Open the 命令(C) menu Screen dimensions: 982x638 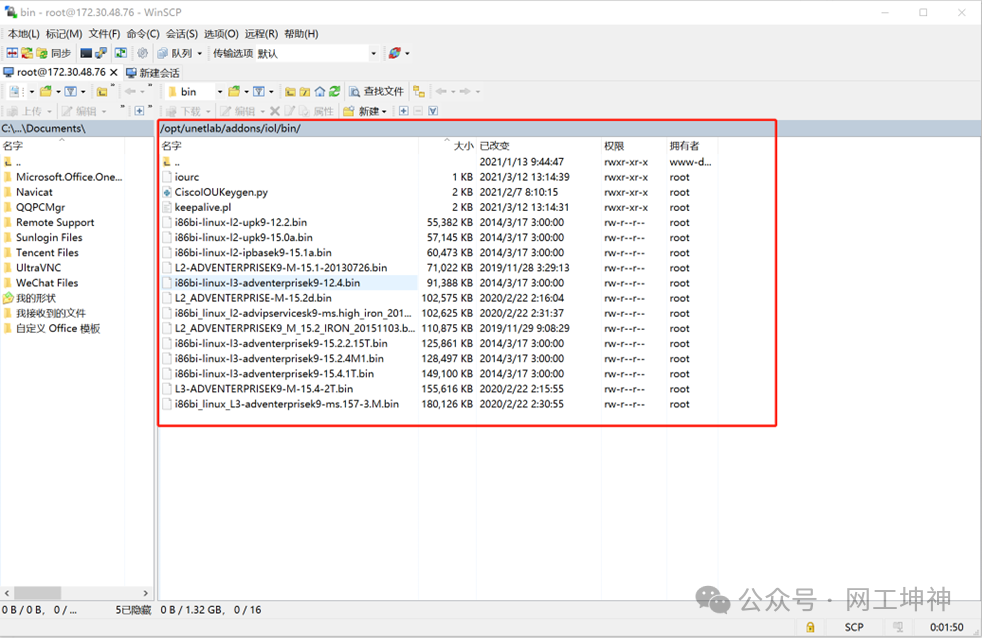pyautogui.click(x=143, y=34)
